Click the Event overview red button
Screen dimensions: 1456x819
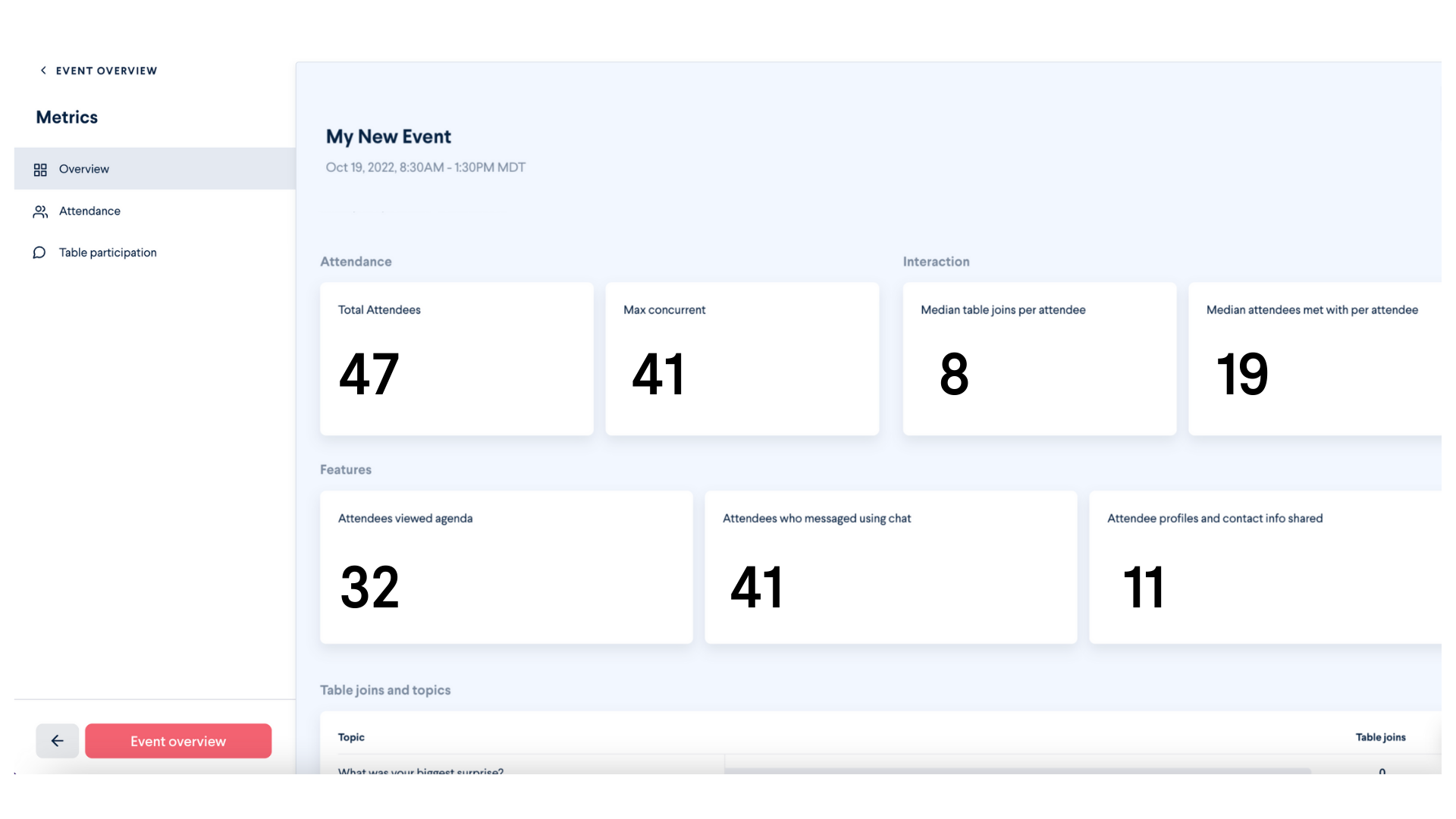pyautogui.click(x=178, y=740)
